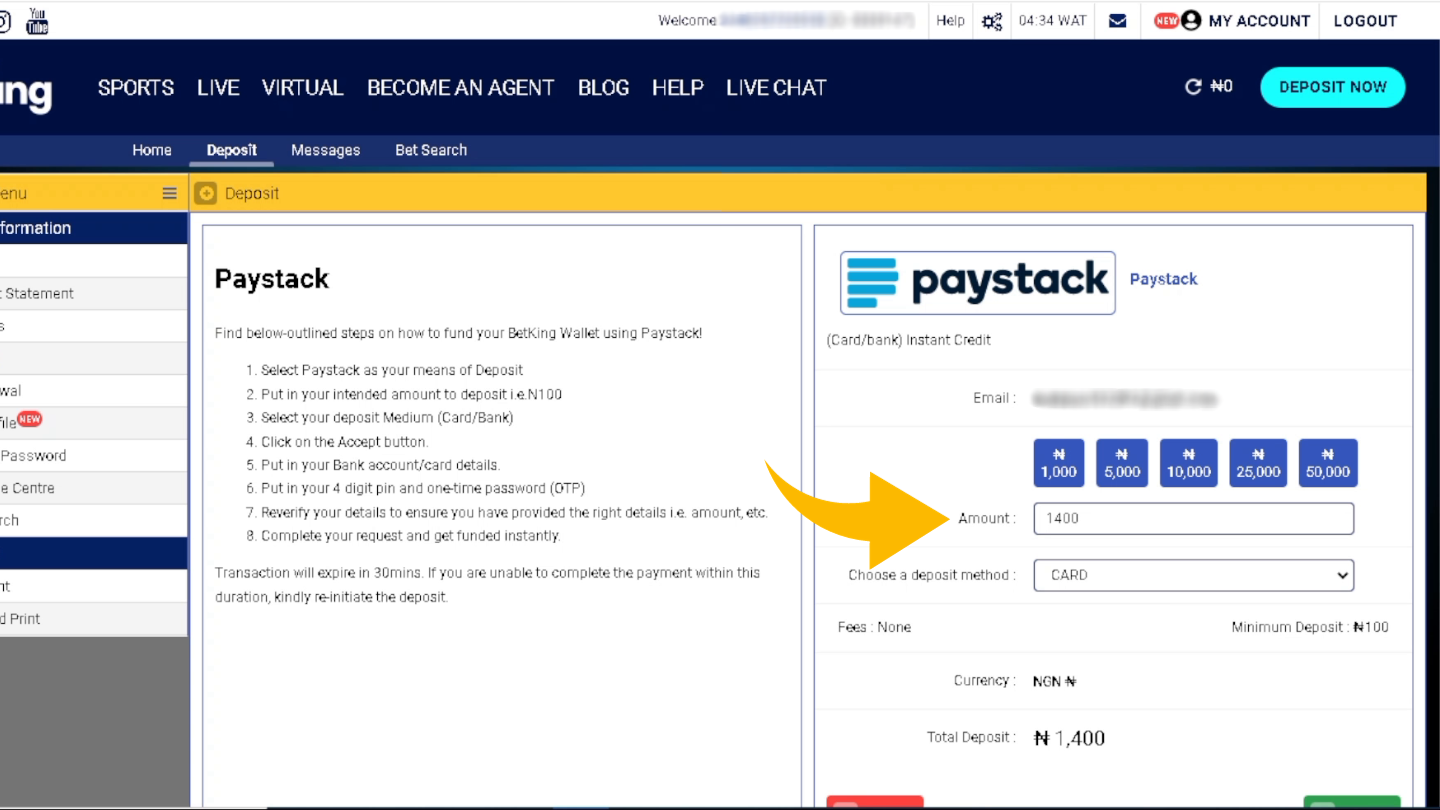This screenshot has height=810, width=1440.
Task: Click step 'Click on the Accept button.'
Action: click(344, 441)
